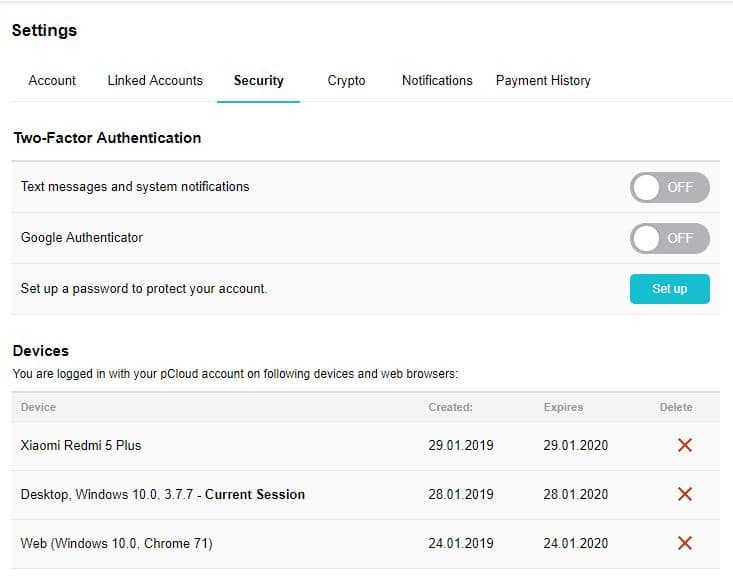This screenshot has height=580, width=733.
Task: View the Payment History tab
Action: point(543,80)
